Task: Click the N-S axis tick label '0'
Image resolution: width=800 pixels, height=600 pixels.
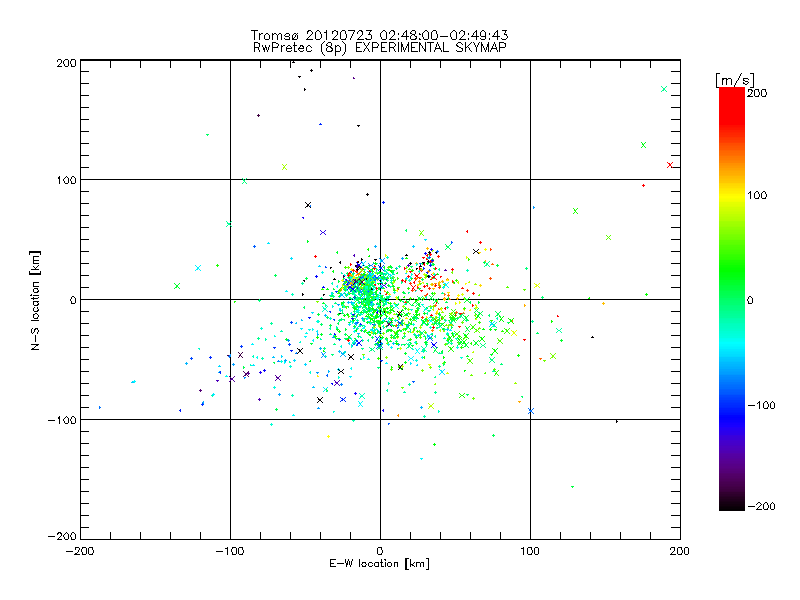Action: point(73,300)
